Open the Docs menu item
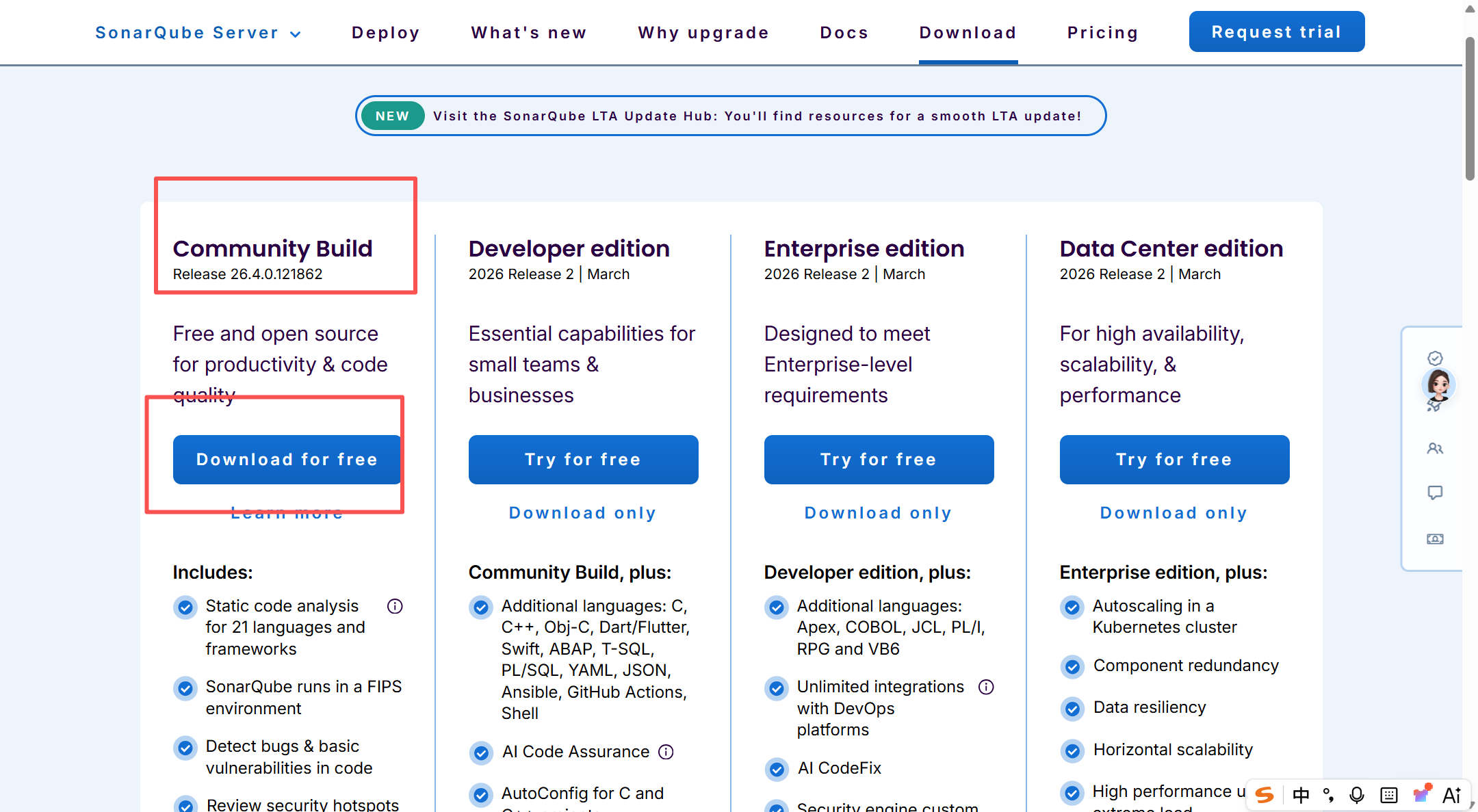This screenshot has height=812, width=1478. pos(844,33)
